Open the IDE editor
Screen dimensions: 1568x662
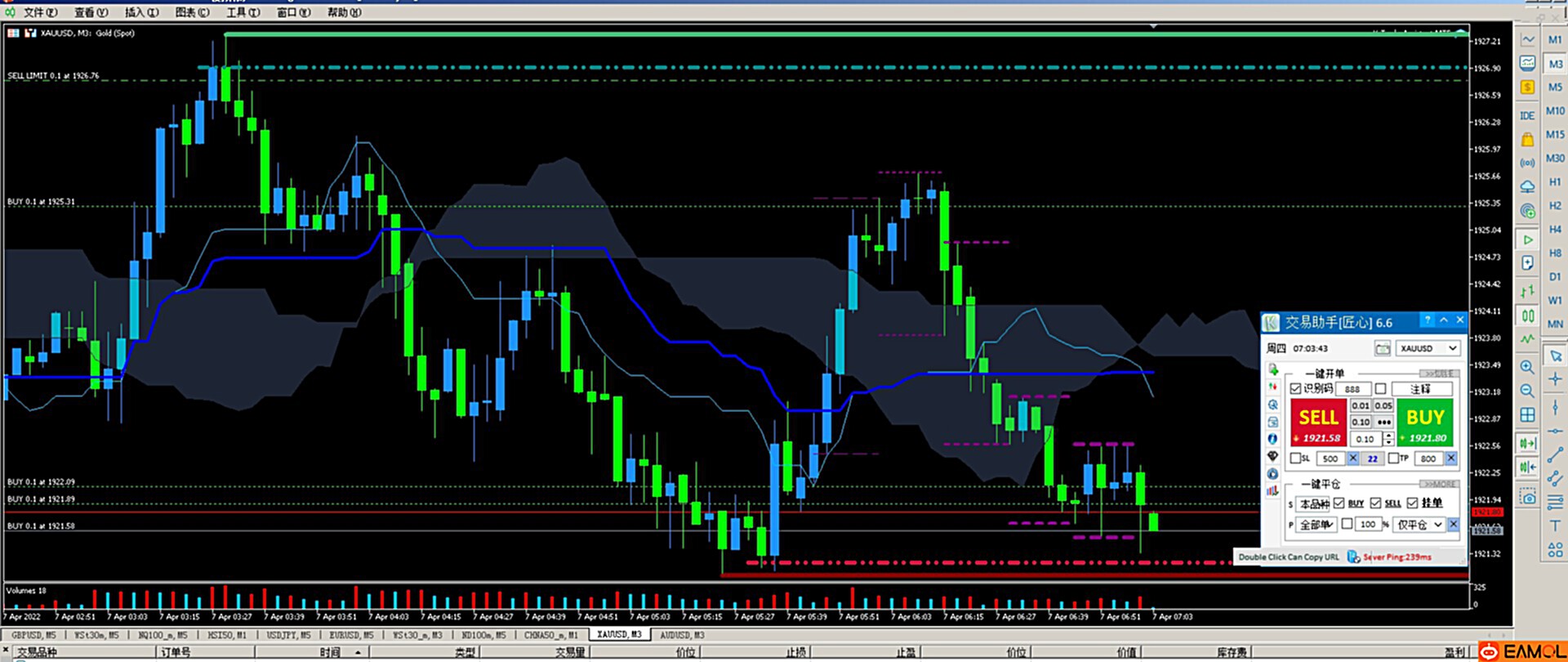[x=1527, y=116]
